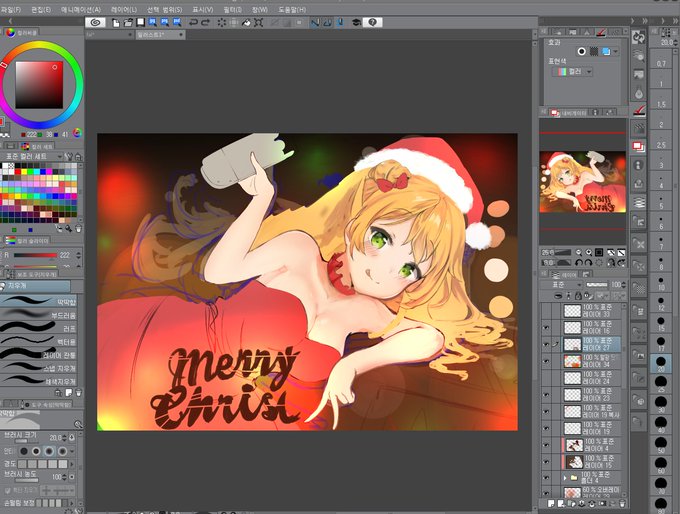Open 편집(E) menu
Image resolution: width=680 pixels, height=514 pixels.
point(41,10)
